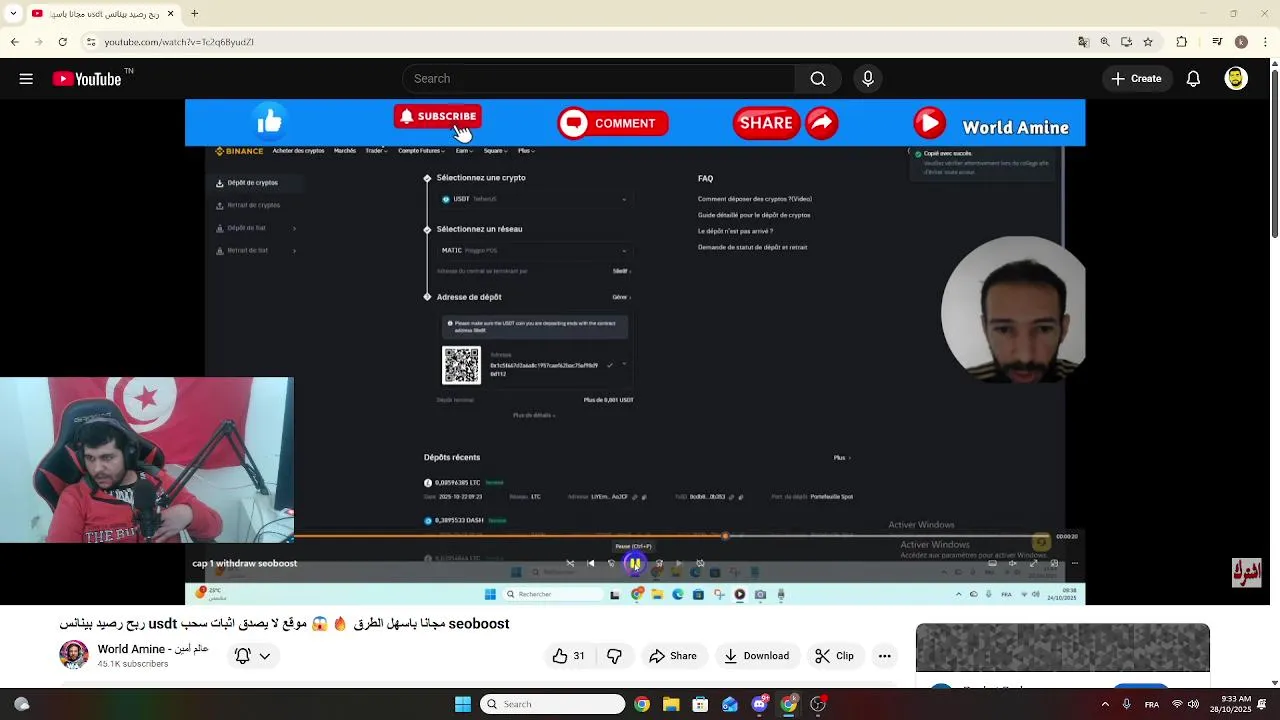
Task: Open the tab search dropdown
Action: tap(13, 13)
